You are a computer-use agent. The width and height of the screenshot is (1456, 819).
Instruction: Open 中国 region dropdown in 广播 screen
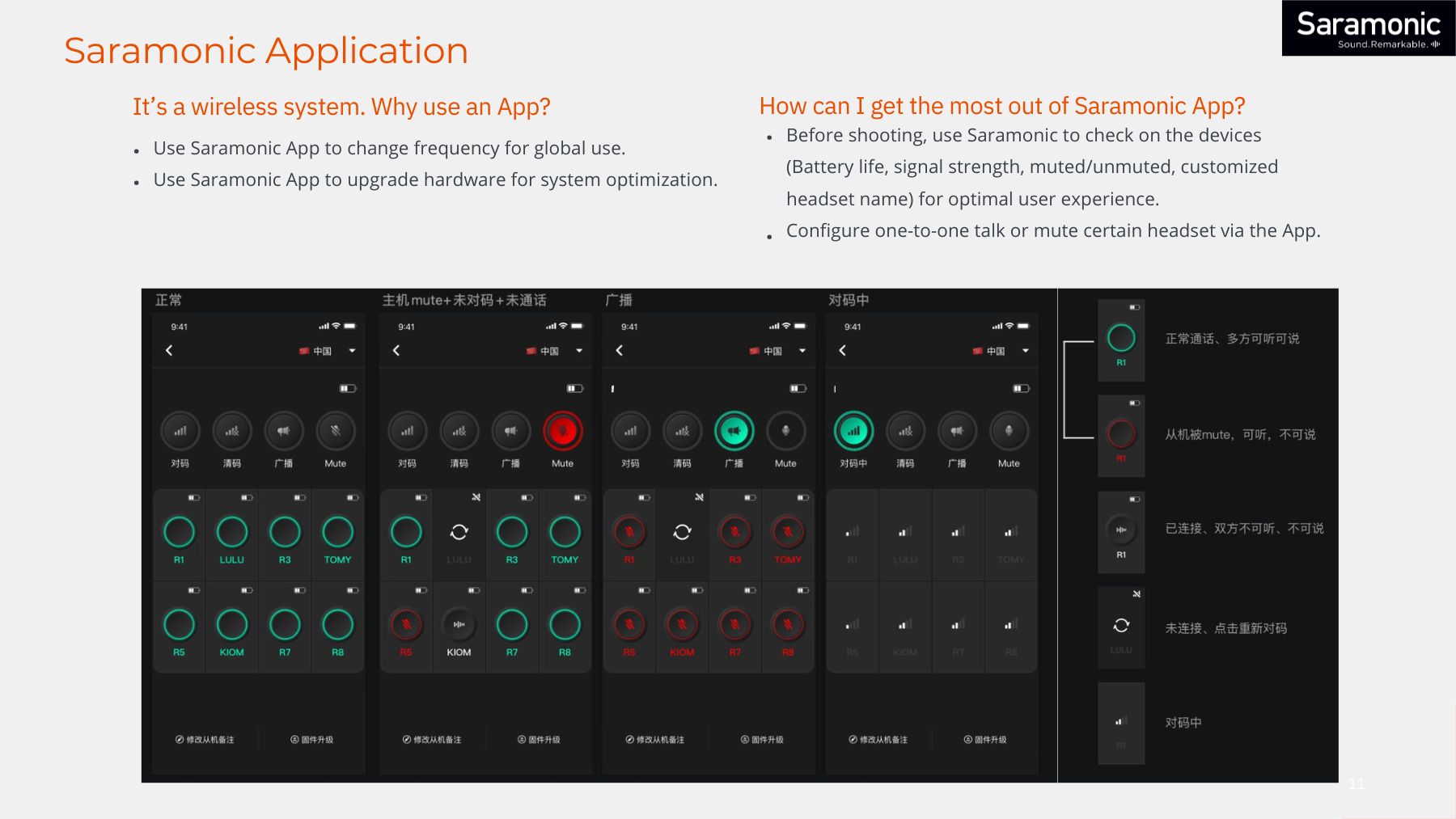[778, 351]
